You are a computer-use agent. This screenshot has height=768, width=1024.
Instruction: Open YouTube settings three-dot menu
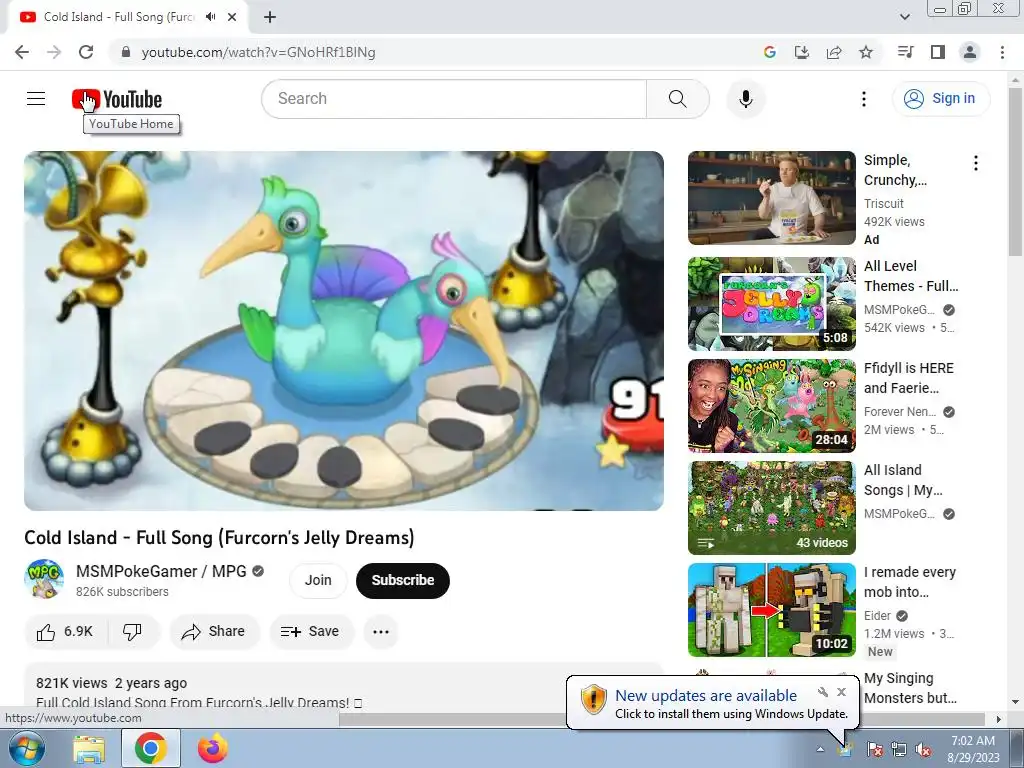coord(864,99)
